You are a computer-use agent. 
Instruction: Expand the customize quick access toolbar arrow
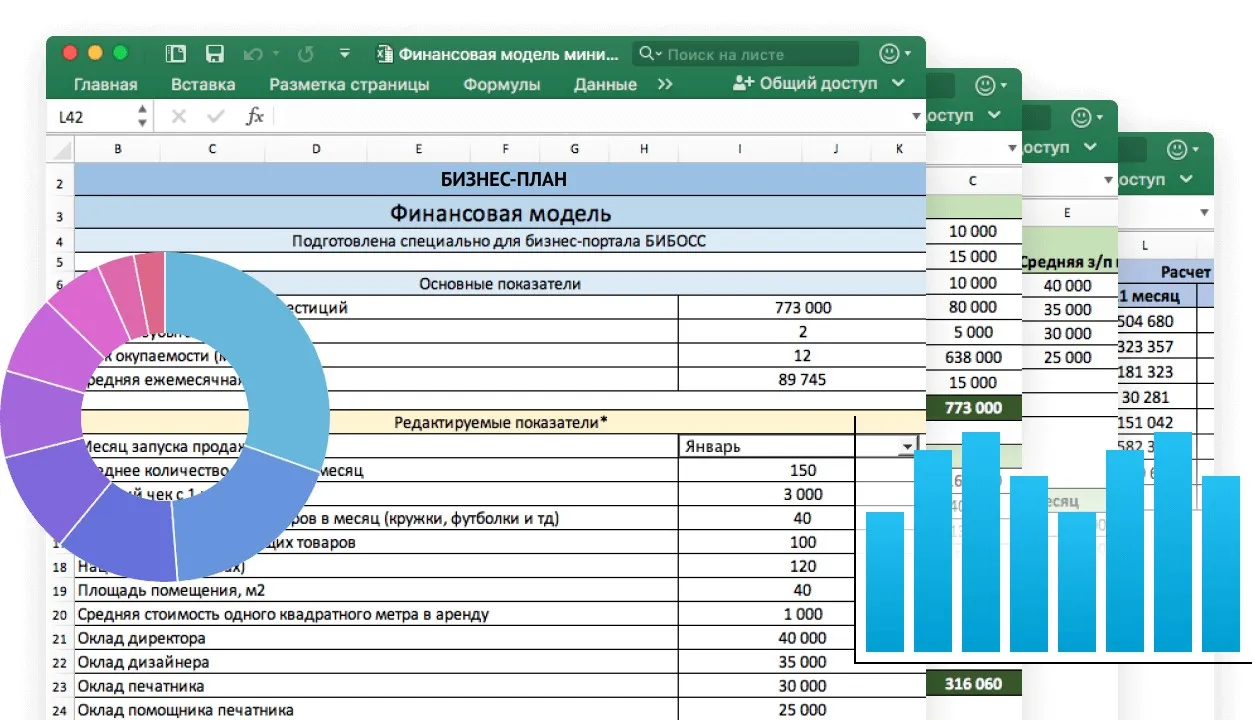(345, 54)
